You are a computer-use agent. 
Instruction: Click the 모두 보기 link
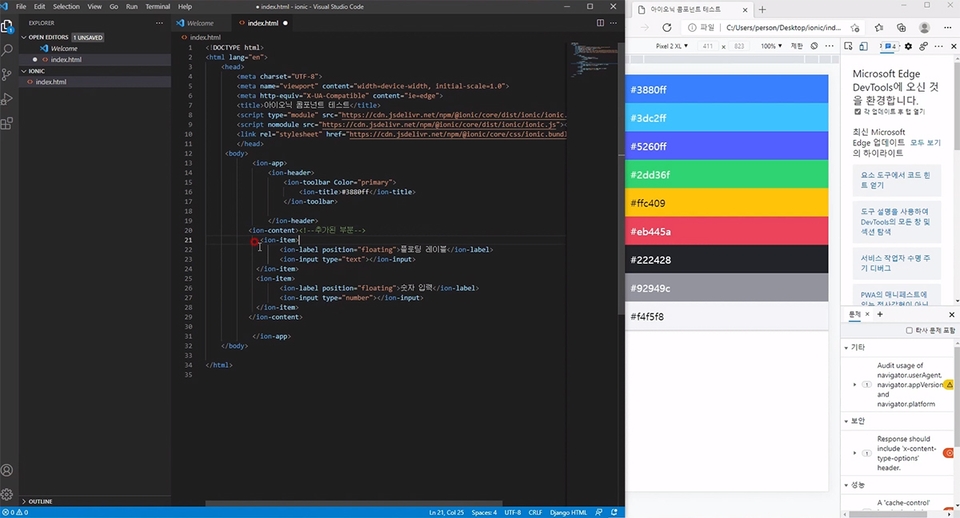pyautogui.click(x=924, y=143)
